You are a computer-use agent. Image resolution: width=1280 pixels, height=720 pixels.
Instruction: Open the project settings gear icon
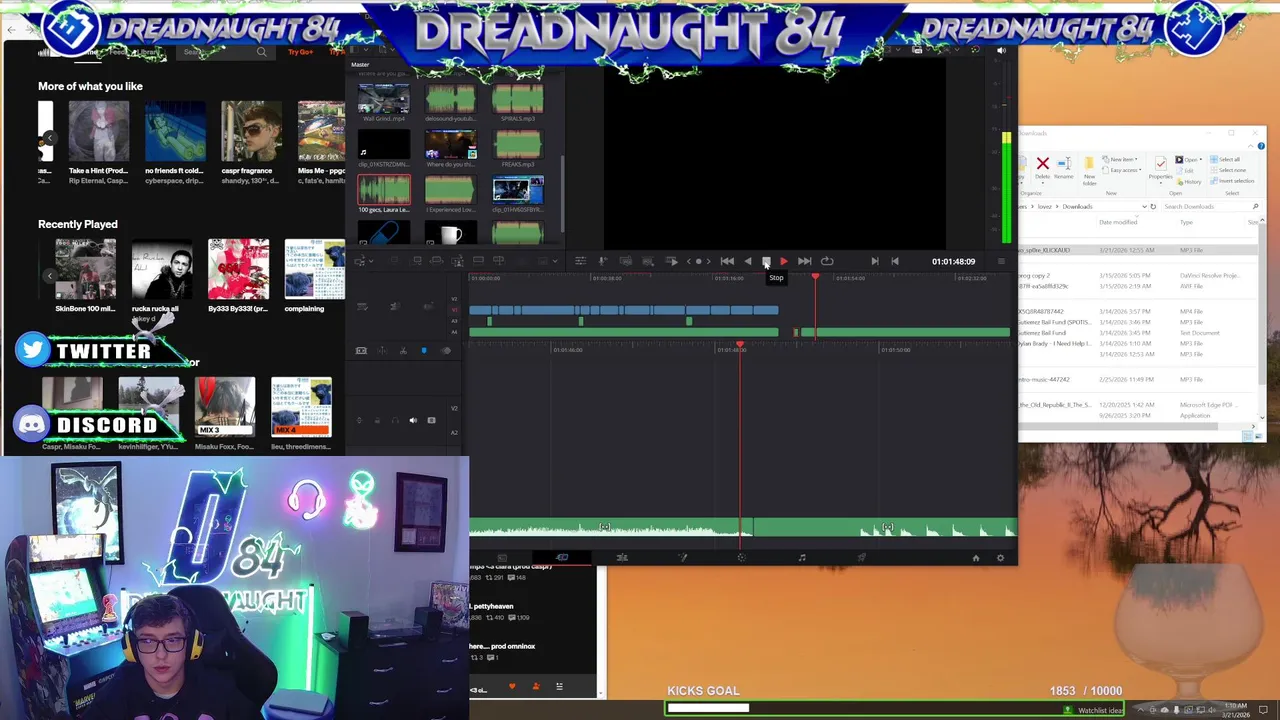coord(1000,558)
